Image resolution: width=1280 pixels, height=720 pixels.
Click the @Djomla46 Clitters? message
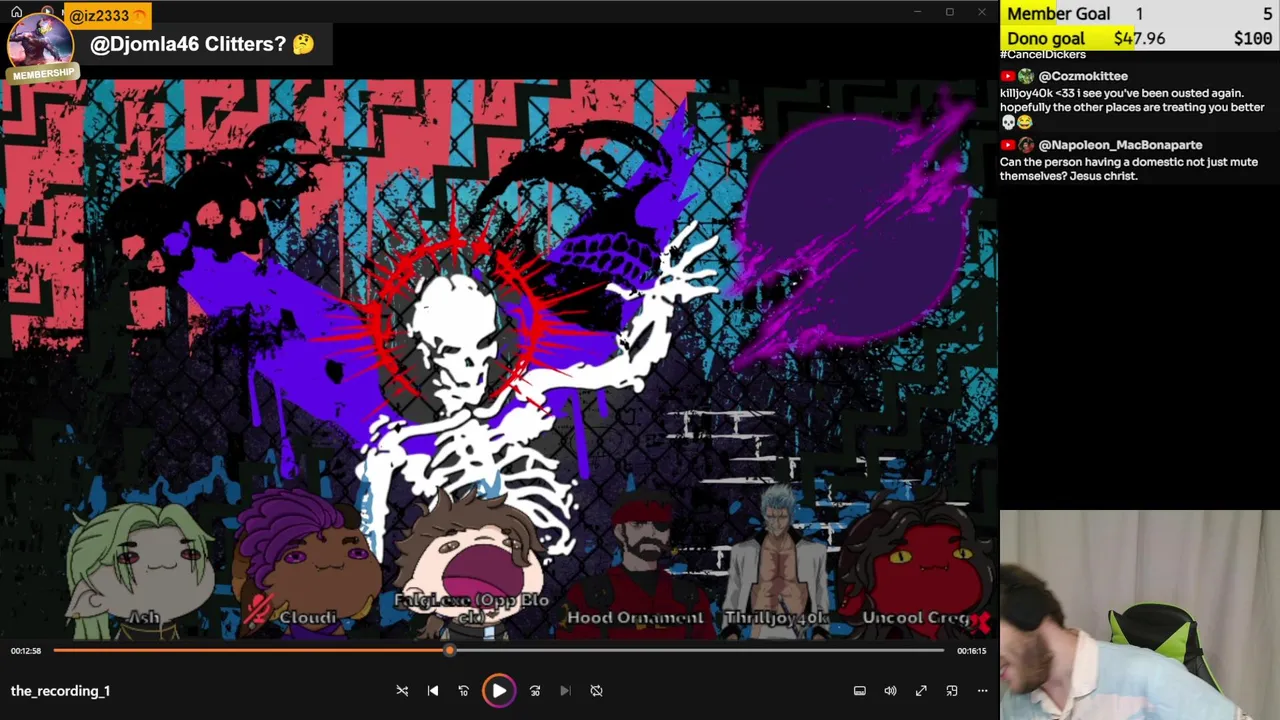pos(202,44)
